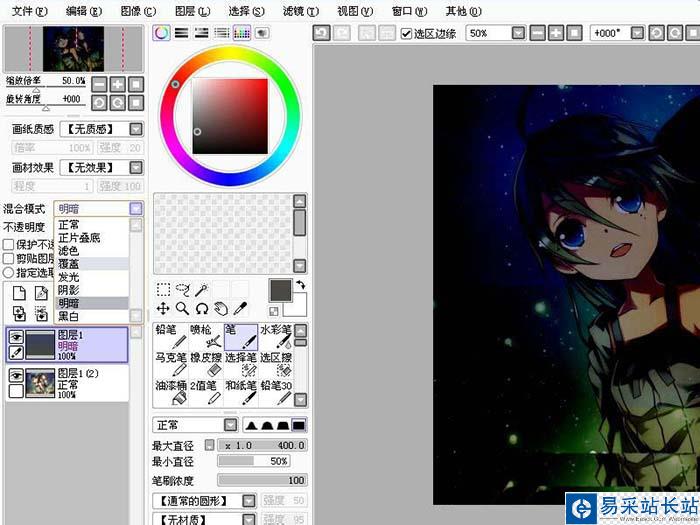Choose the 橡皮擦 eraser tool

point(206,364)
